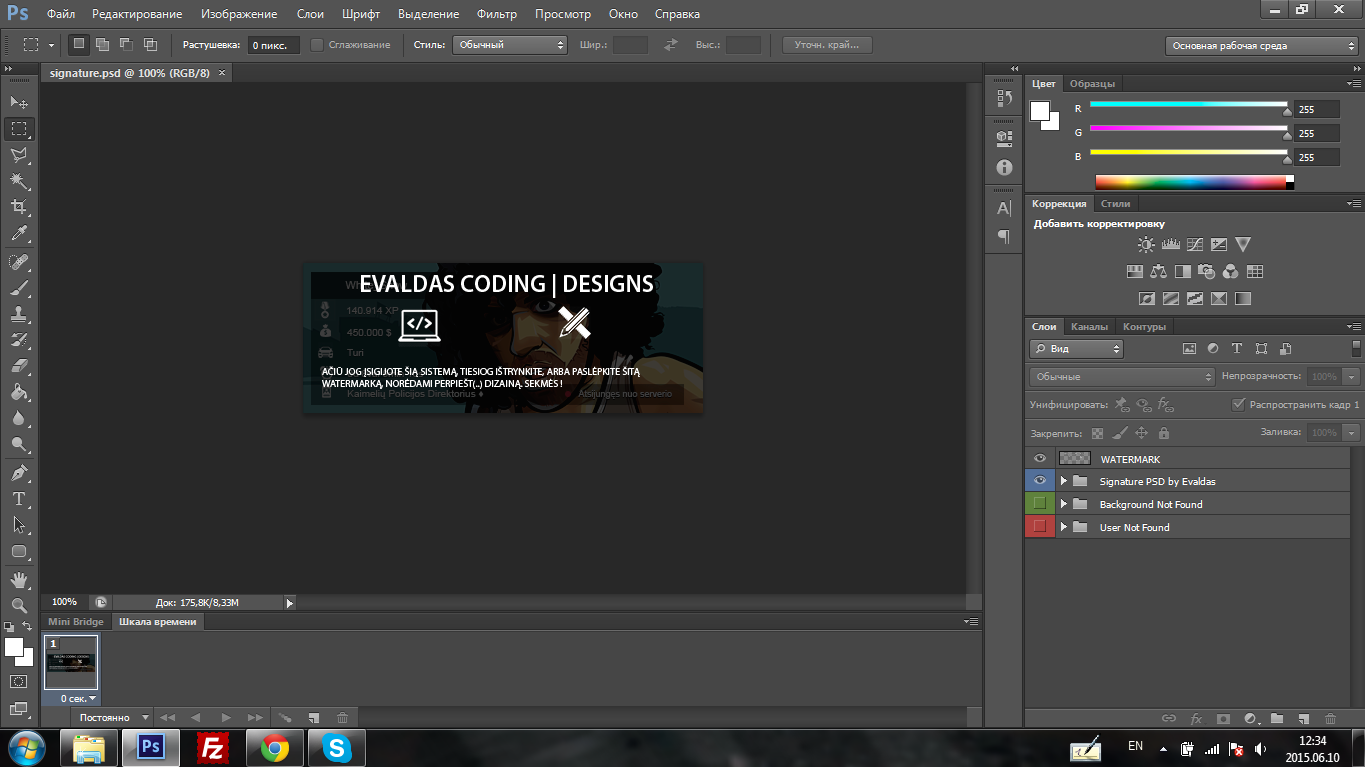1365x767 pixels.
Task: Select the Dodge tool
Action: click(19, 445)
